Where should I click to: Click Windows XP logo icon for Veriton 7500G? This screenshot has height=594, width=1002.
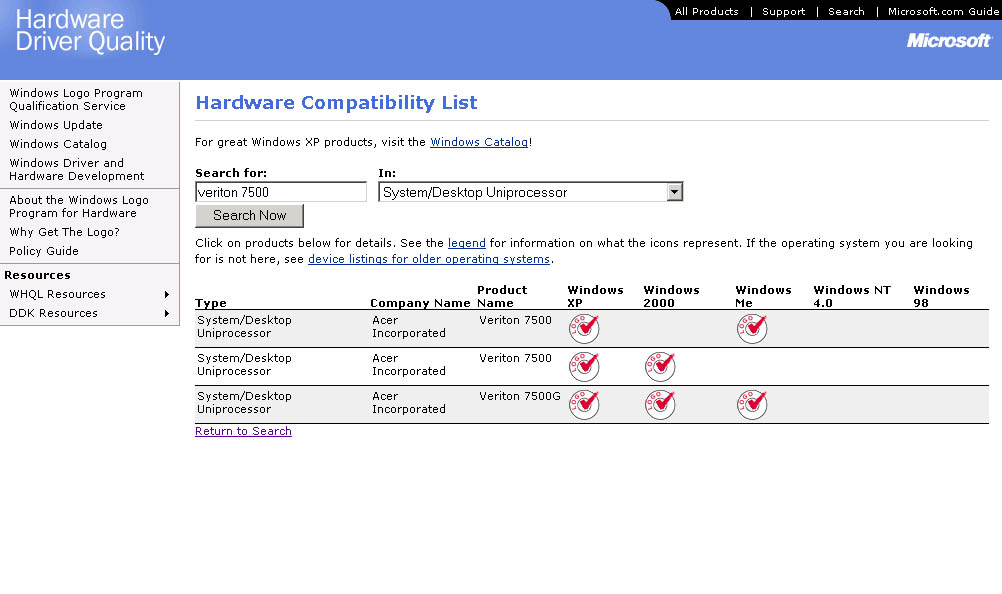pos(584,404)
